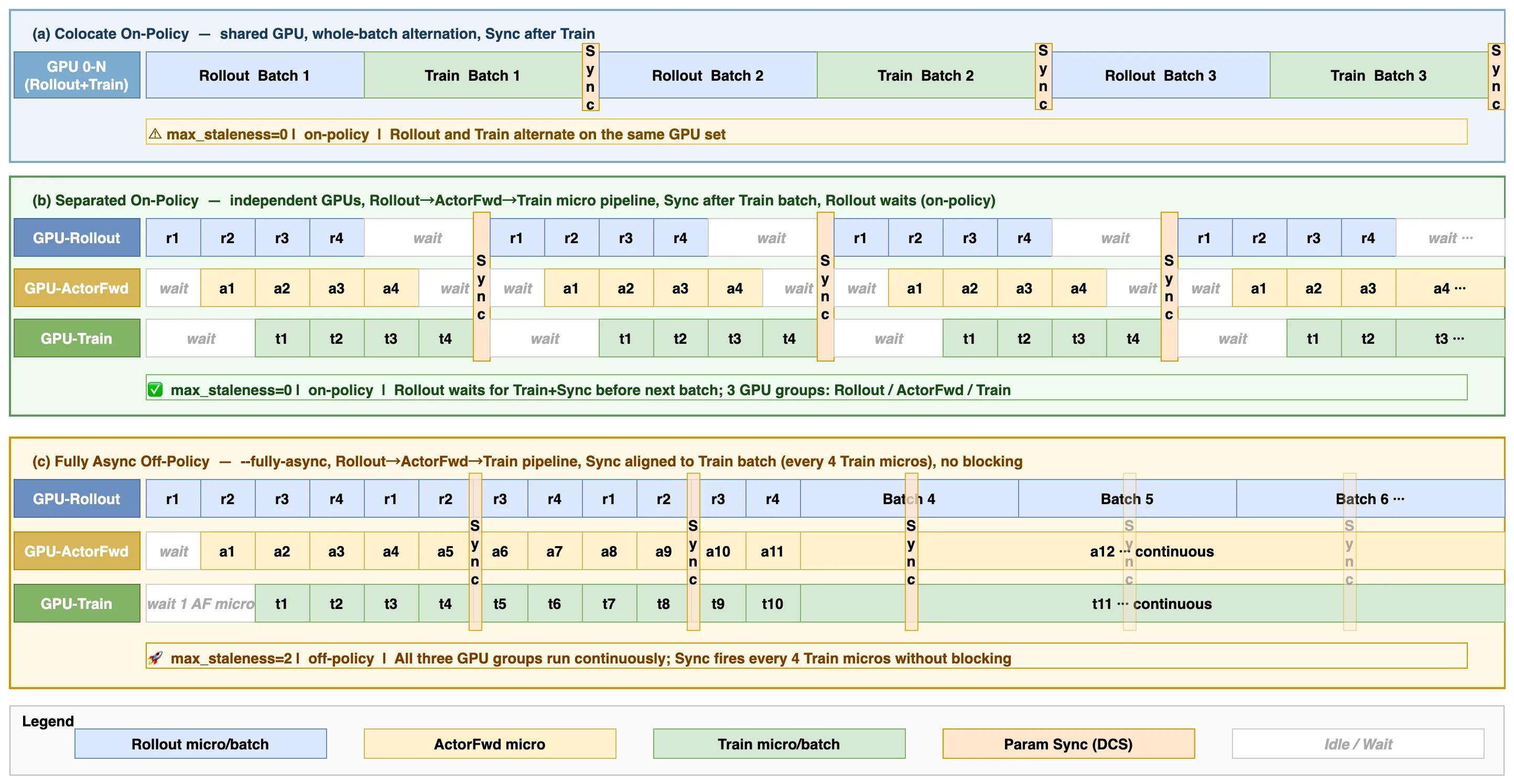Select the a6 ActorFwd cell
1514x784 pixels.
[x=500, y=551]
